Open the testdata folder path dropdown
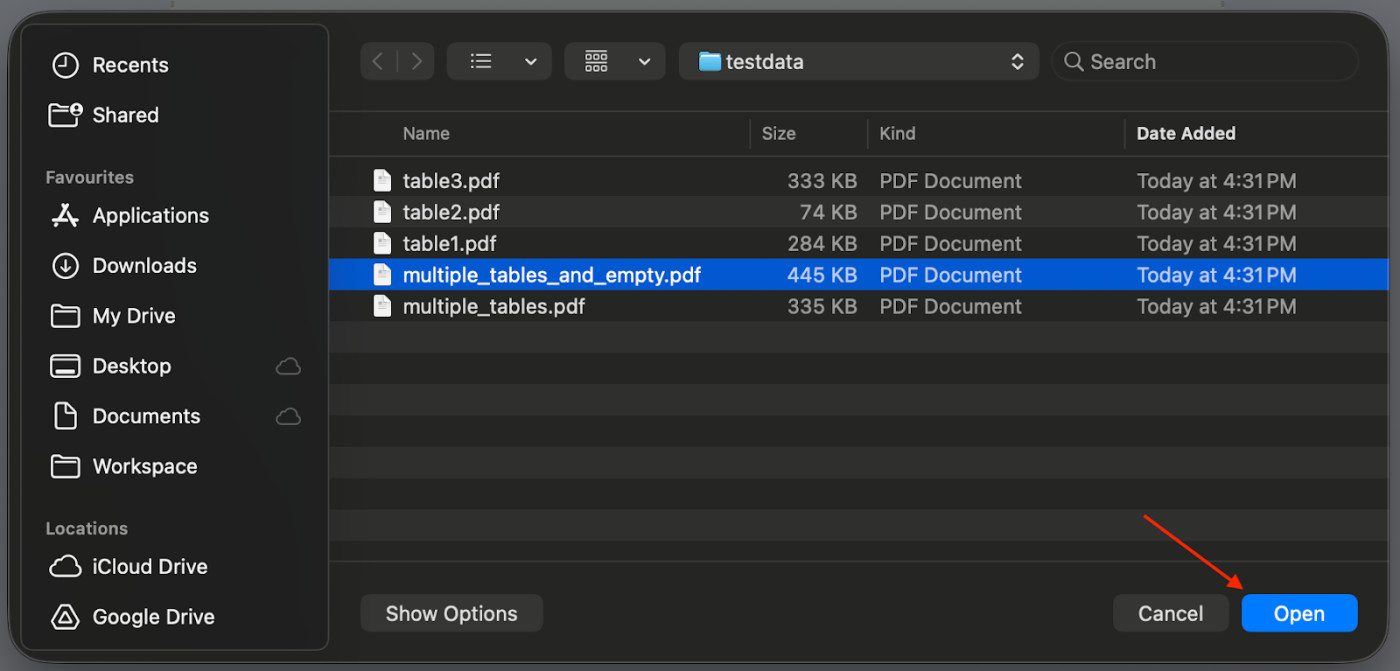The width and height of the screenshot is (1400, 671). coord(858,61)
